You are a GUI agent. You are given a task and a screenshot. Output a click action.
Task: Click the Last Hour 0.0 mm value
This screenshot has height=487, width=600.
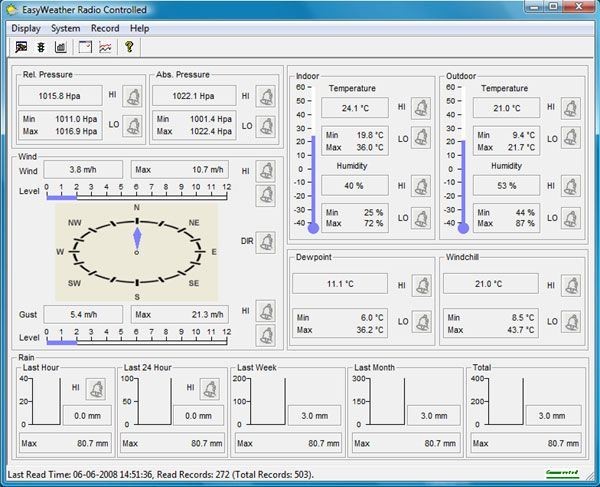(87, 416)
